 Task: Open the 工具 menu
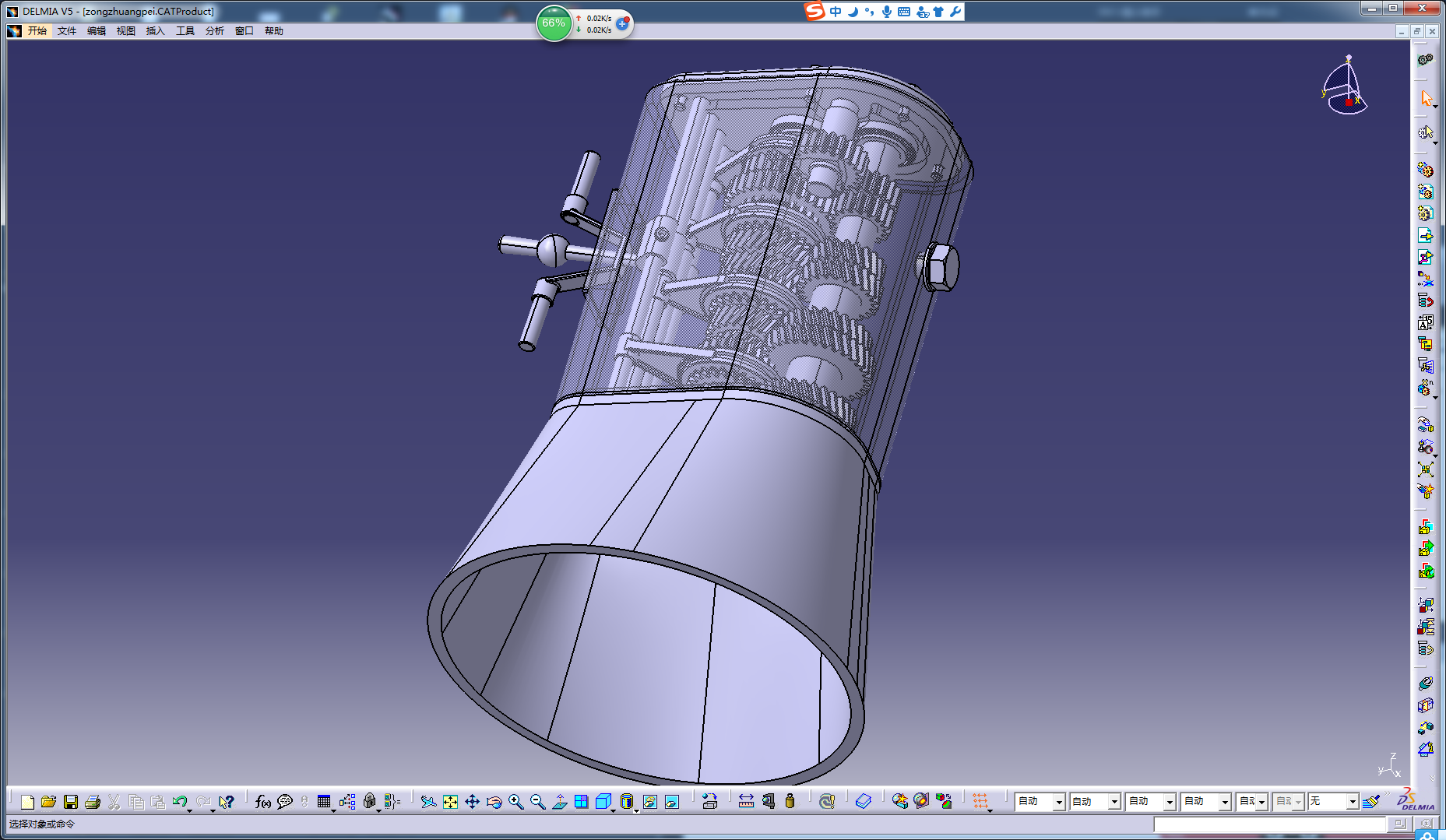[185, 31]
